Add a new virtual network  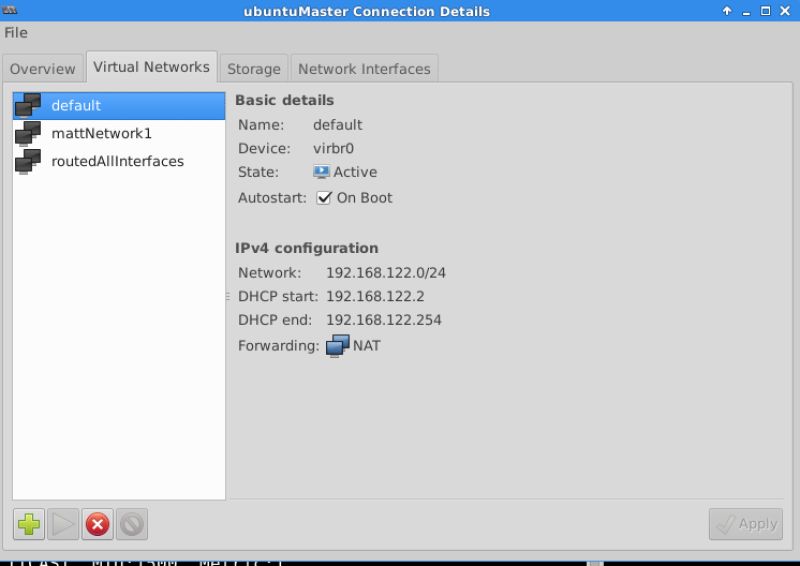pyautogui.click(x=29, y=524)
